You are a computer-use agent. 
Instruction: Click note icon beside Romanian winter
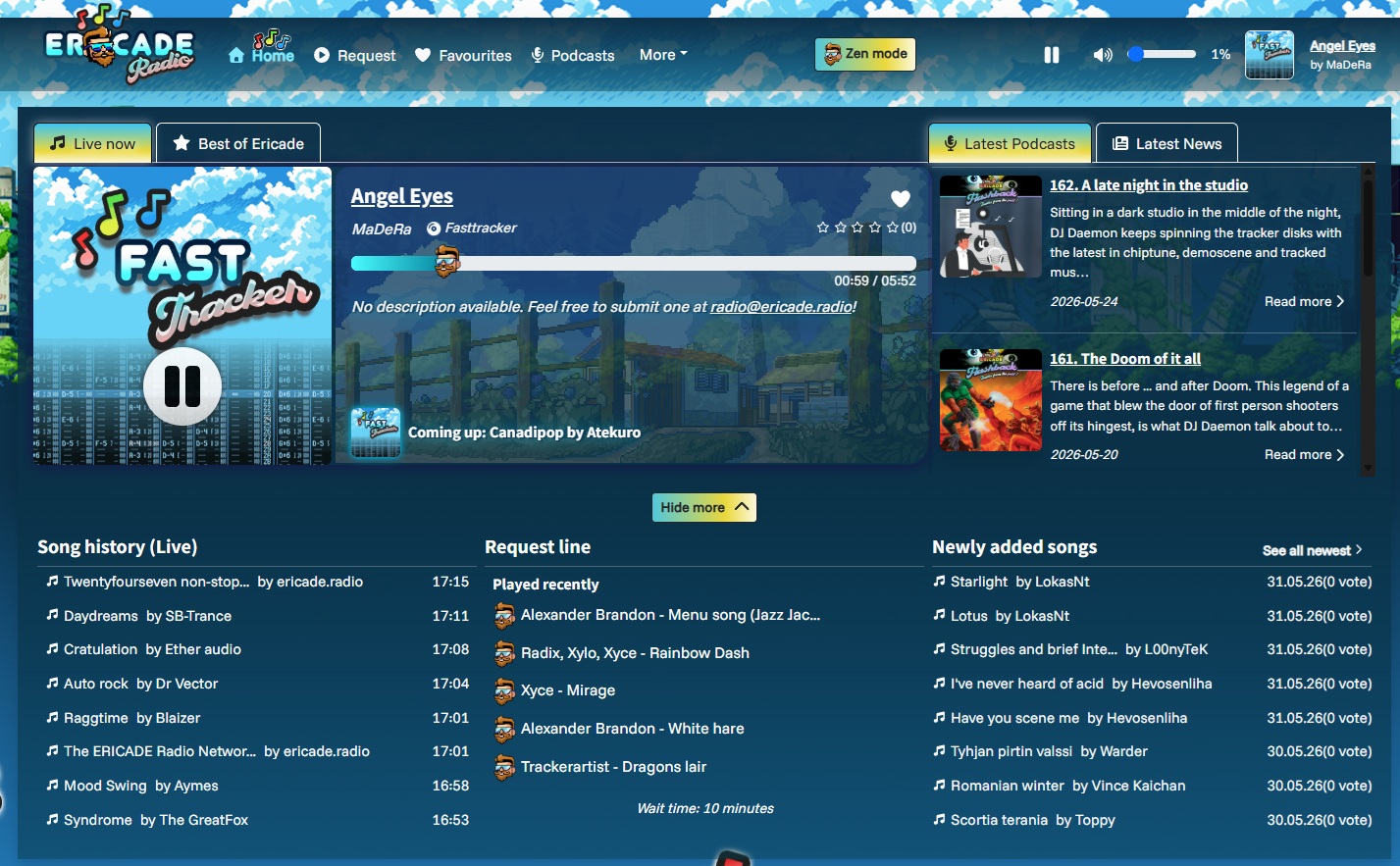939,785
